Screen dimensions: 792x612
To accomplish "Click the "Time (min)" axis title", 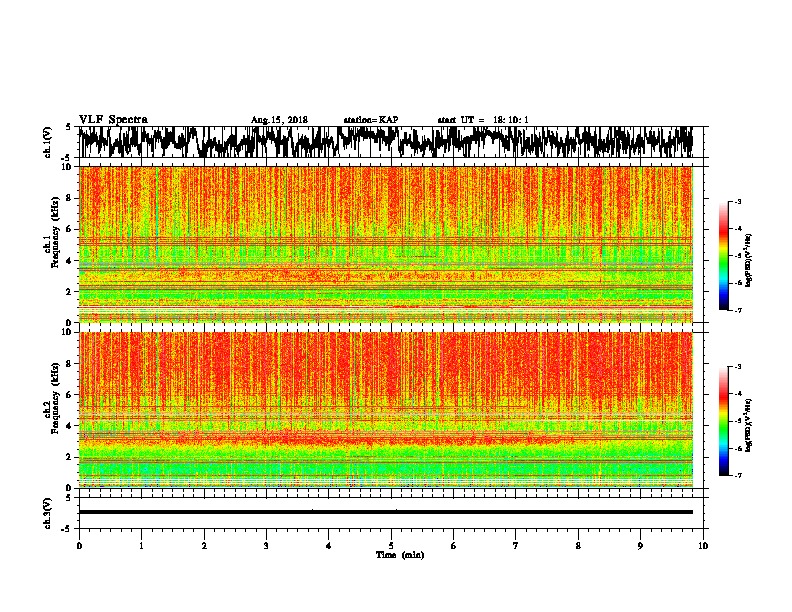I will (x=400, y=555).
